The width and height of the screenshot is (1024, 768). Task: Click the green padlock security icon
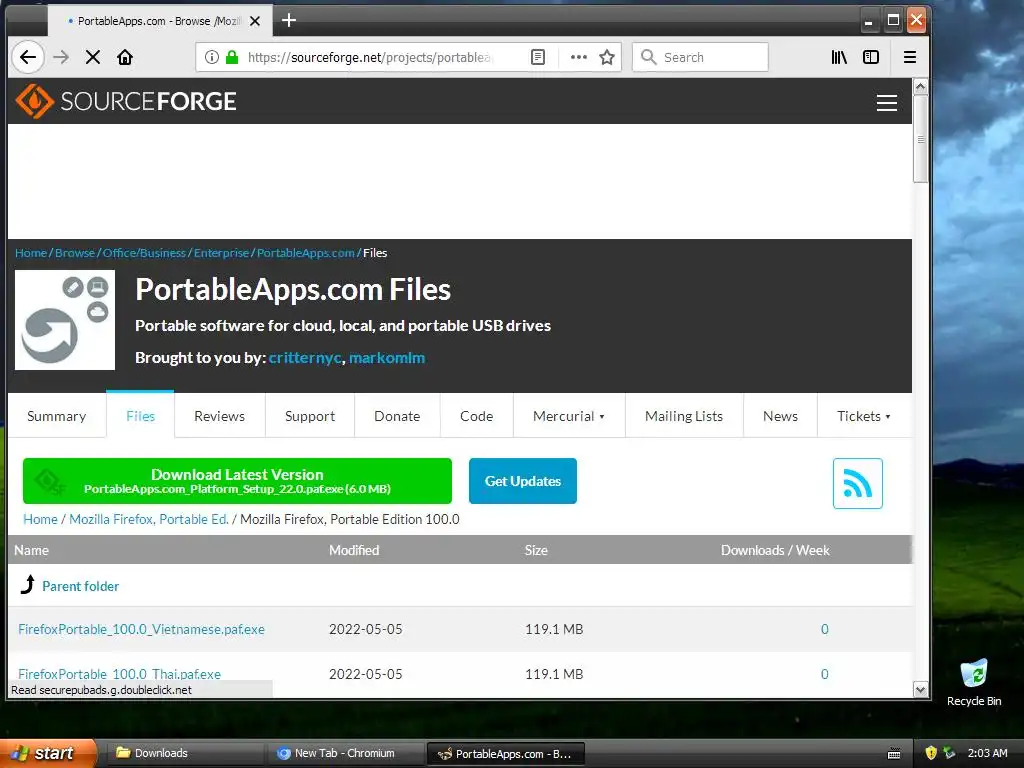(232, 57)
